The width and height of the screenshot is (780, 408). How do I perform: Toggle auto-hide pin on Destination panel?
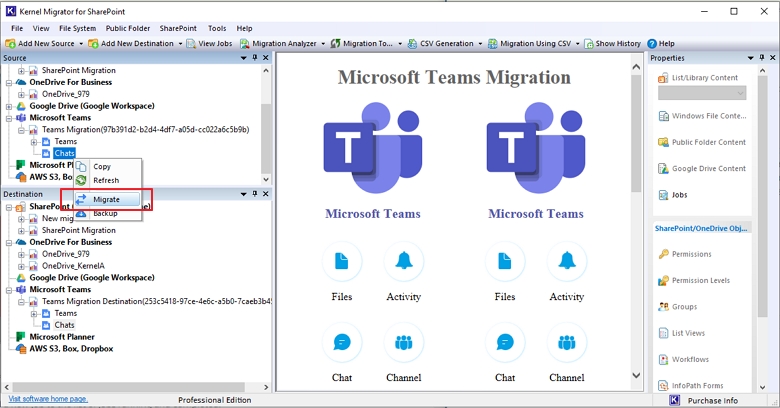255,194
